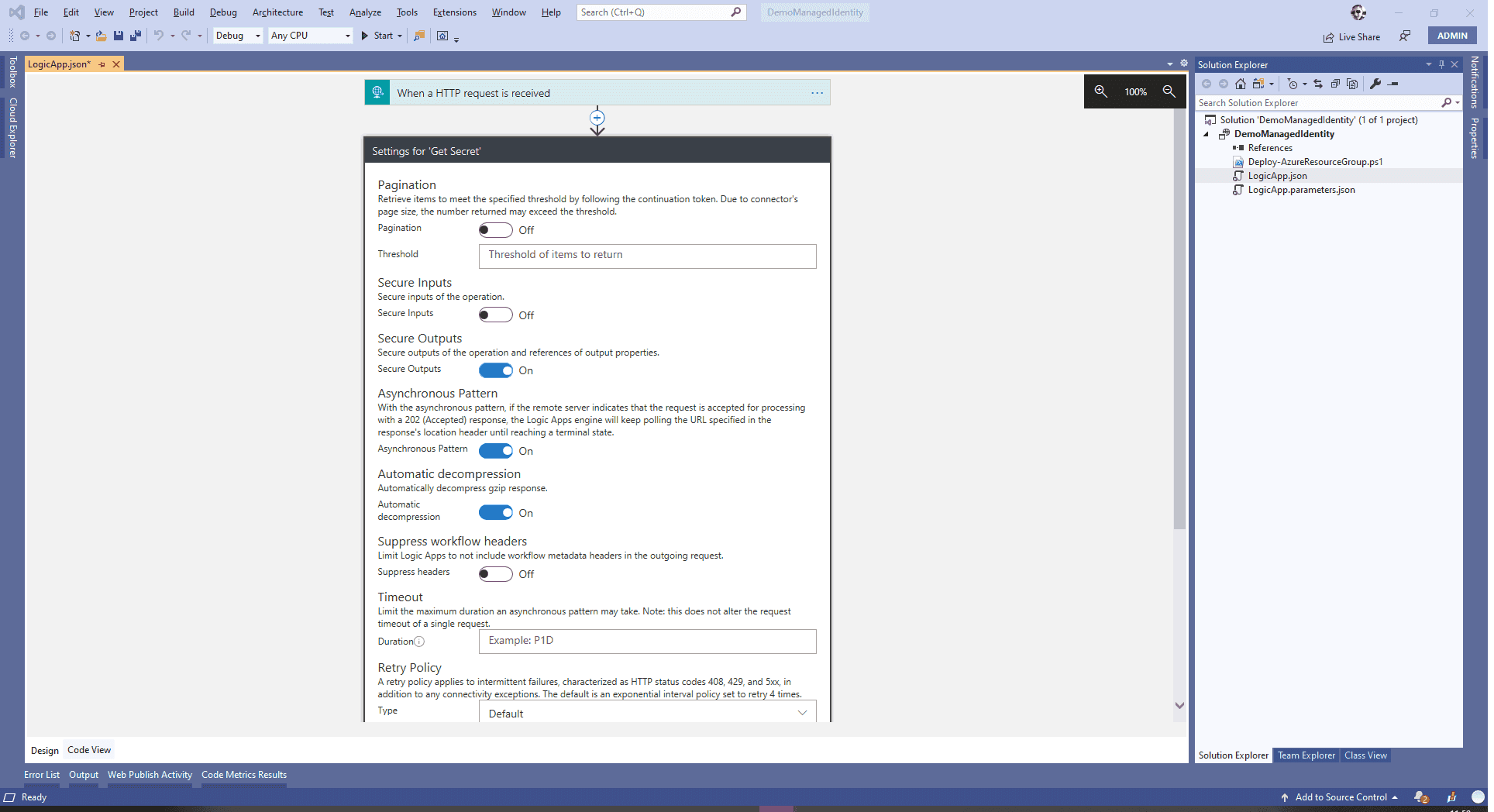Switch to the Team Explorer tab

coord(1306,755)
